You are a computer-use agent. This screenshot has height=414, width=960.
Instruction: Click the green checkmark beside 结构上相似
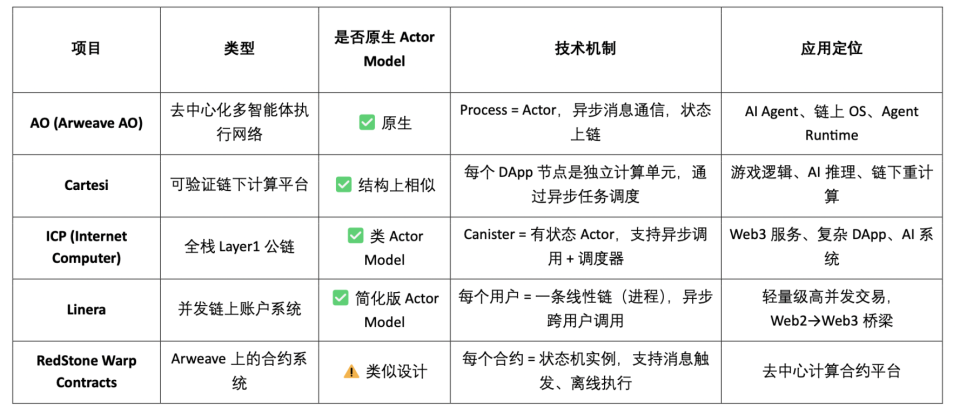[x=344, y=185]
